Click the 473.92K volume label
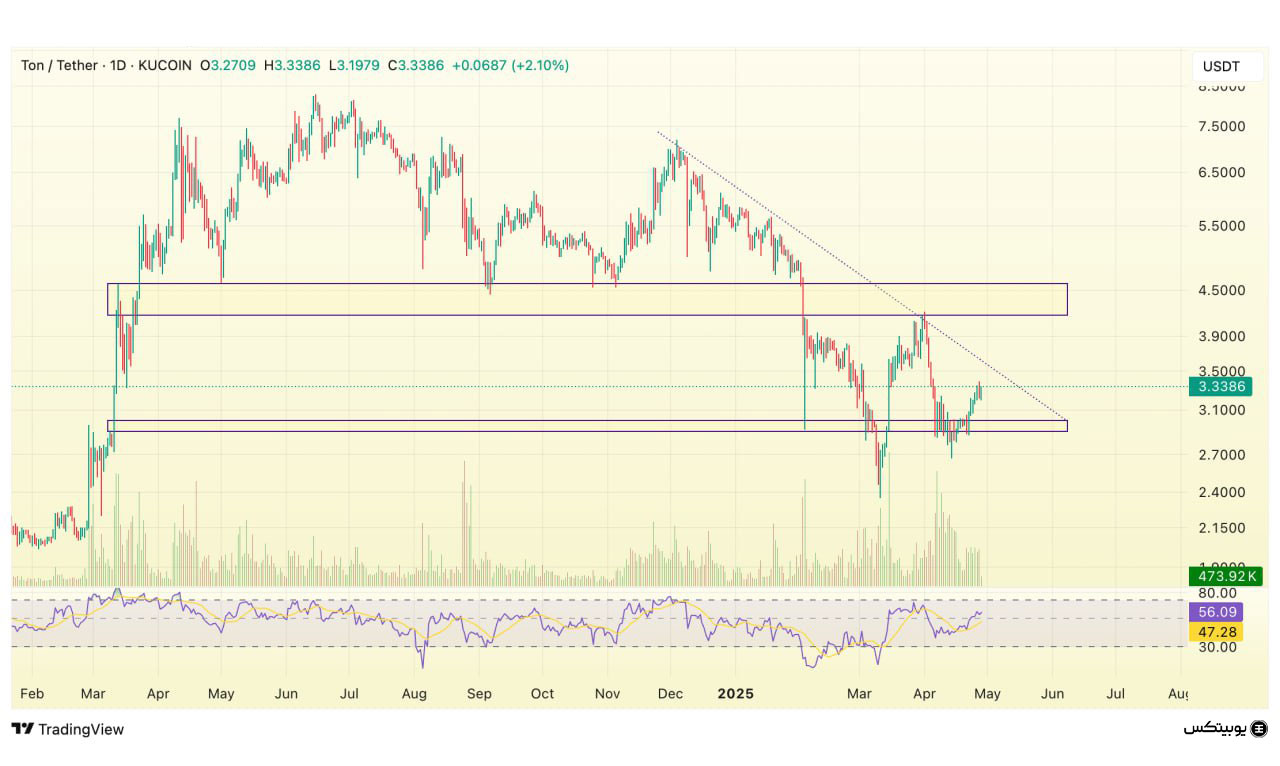Image resolution: width=1280 pixels, height=766 pixels. (1221, 576)
